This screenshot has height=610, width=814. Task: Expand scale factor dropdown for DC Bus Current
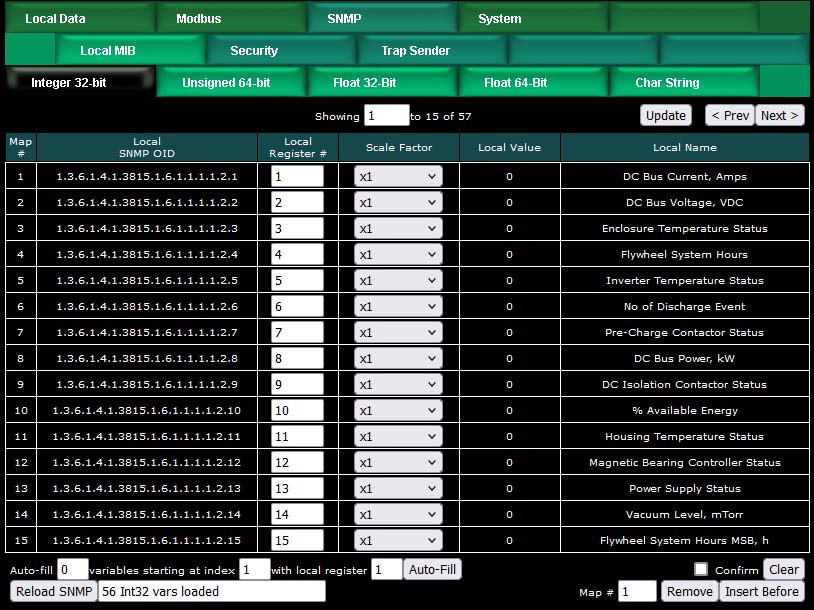coord(398,177)
